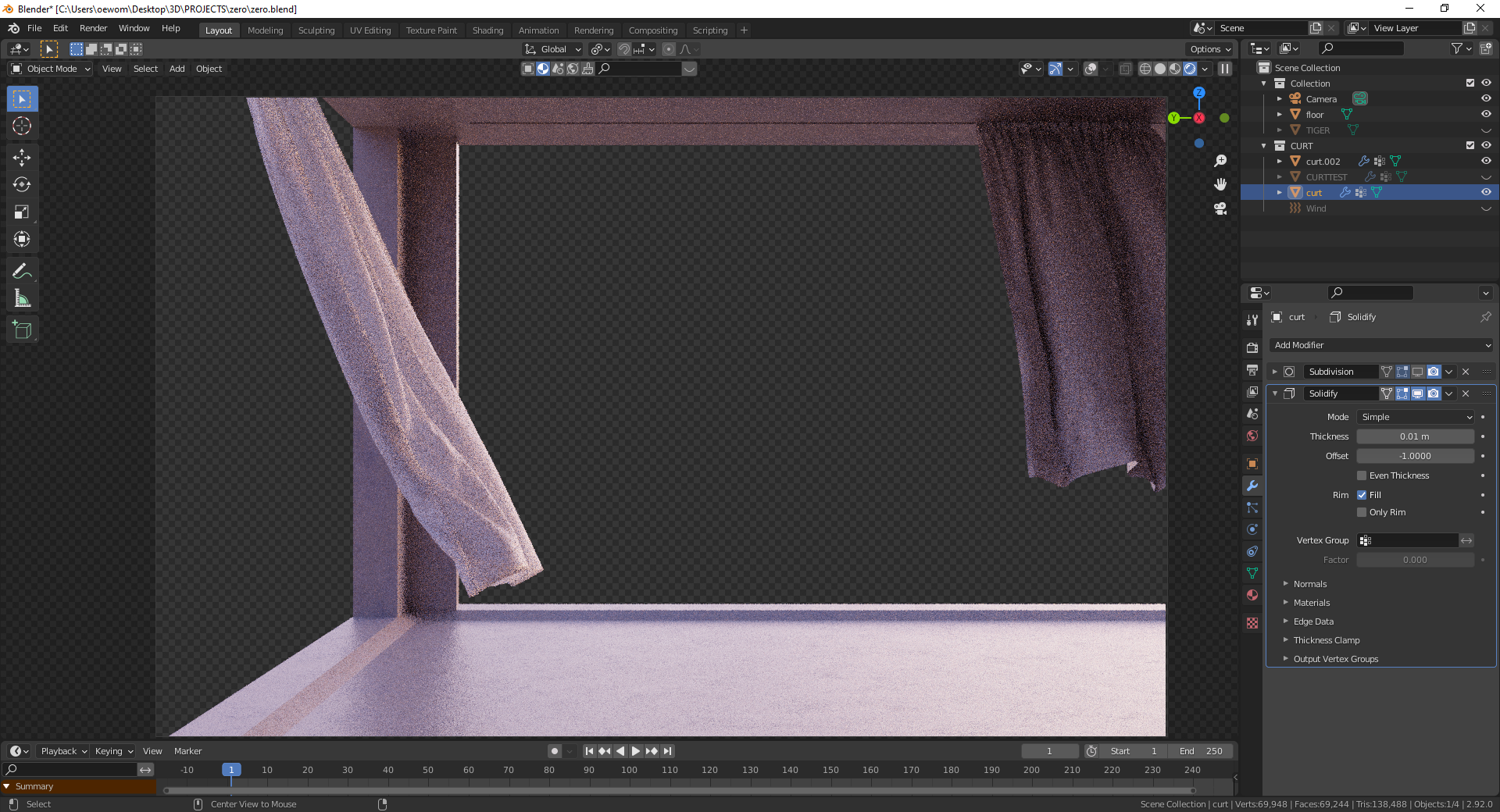Switch to the Modeling workspace tab
Screen dimensions: 1500x812
point(266,30)
